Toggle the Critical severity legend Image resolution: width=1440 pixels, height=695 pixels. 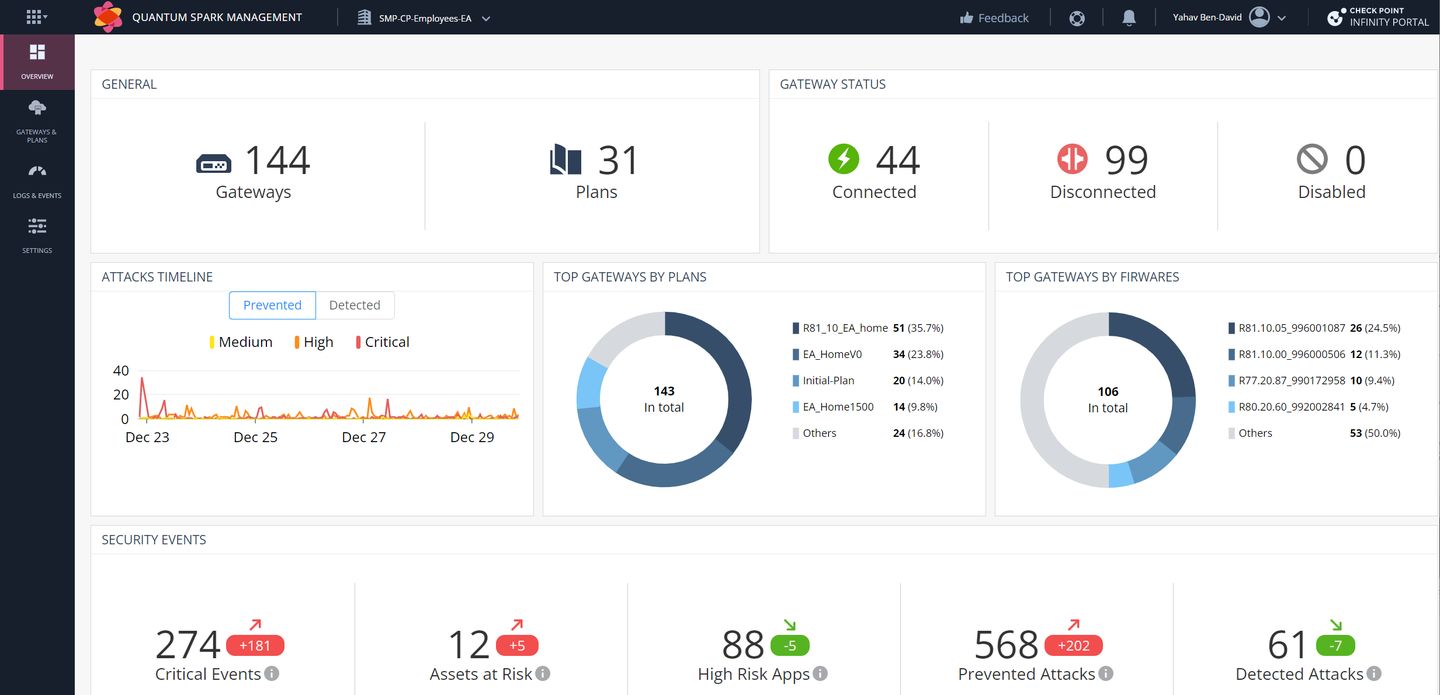(x=382, y=341)
